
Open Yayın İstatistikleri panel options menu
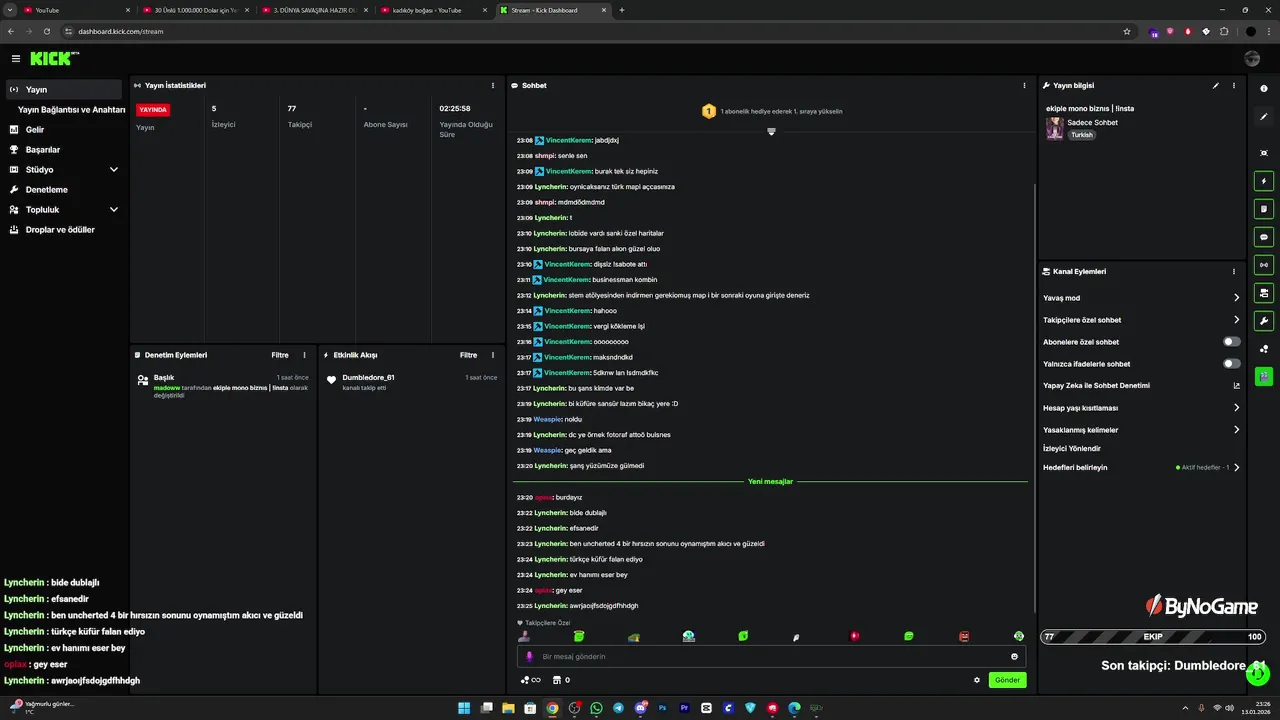click(493, 85)
